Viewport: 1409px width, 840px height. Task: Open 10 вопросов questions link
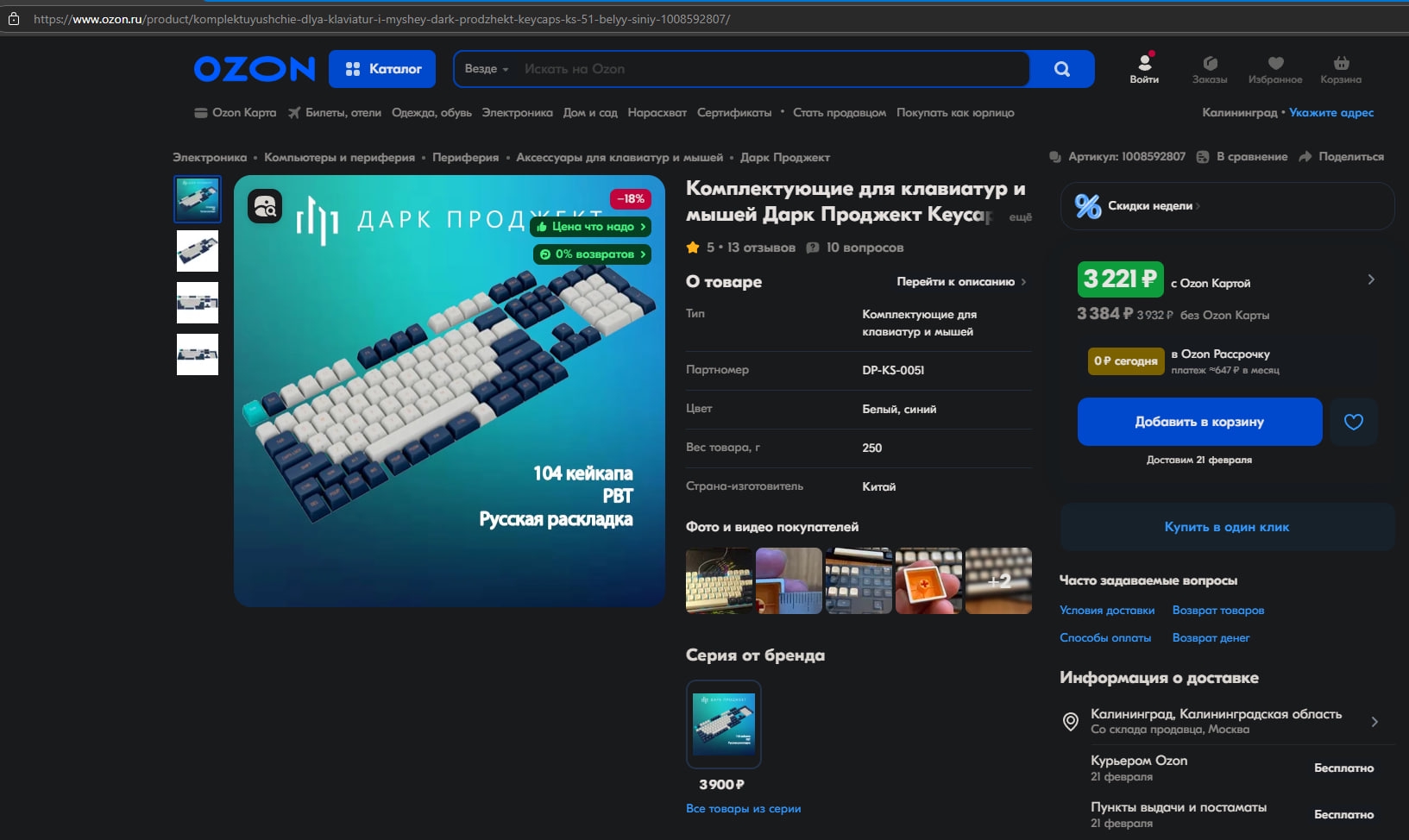(x=855, y=248)
